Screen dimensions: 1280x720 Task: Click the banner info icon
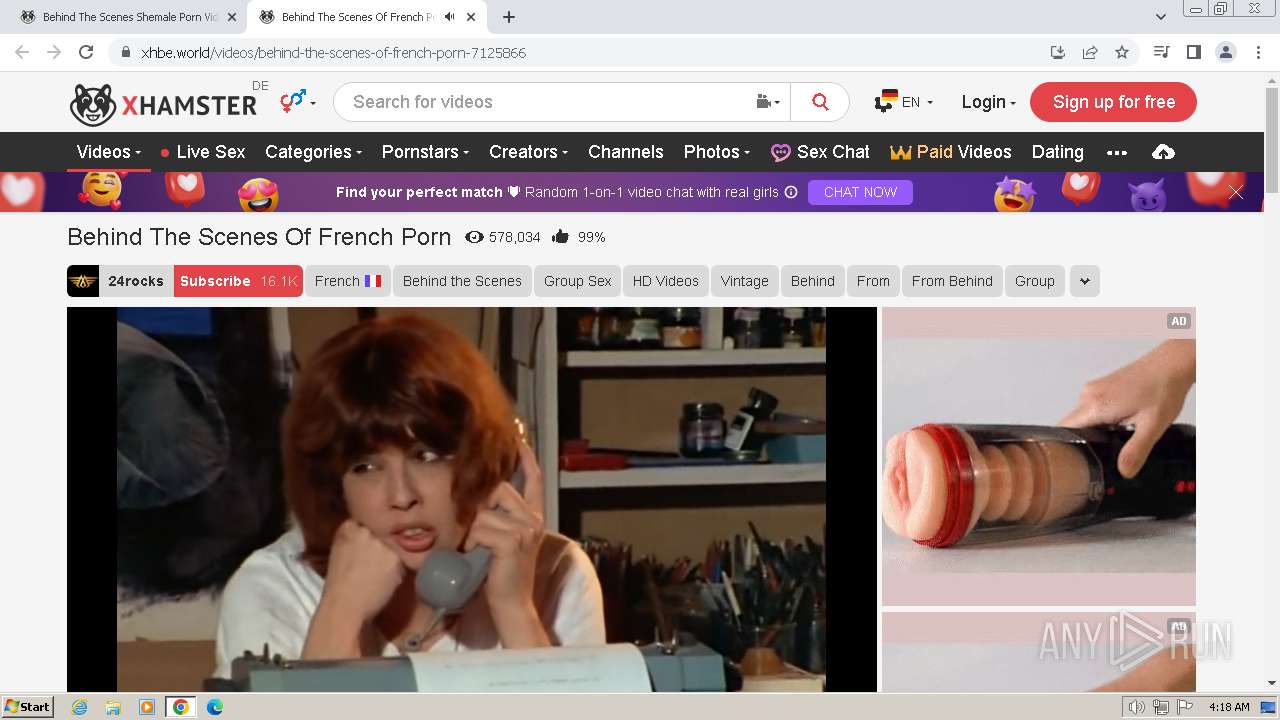click(791, 192)
